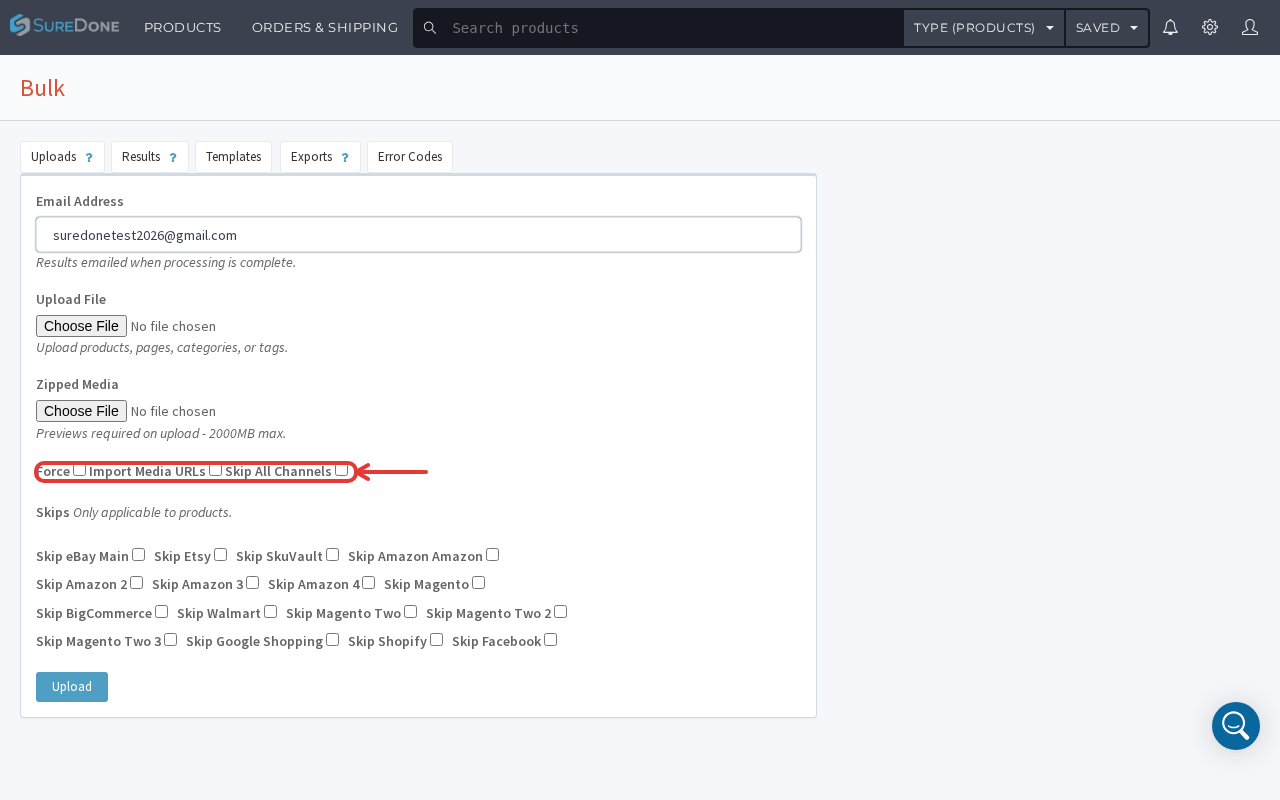Click the help question mark beside Results

tap(173, 158)
